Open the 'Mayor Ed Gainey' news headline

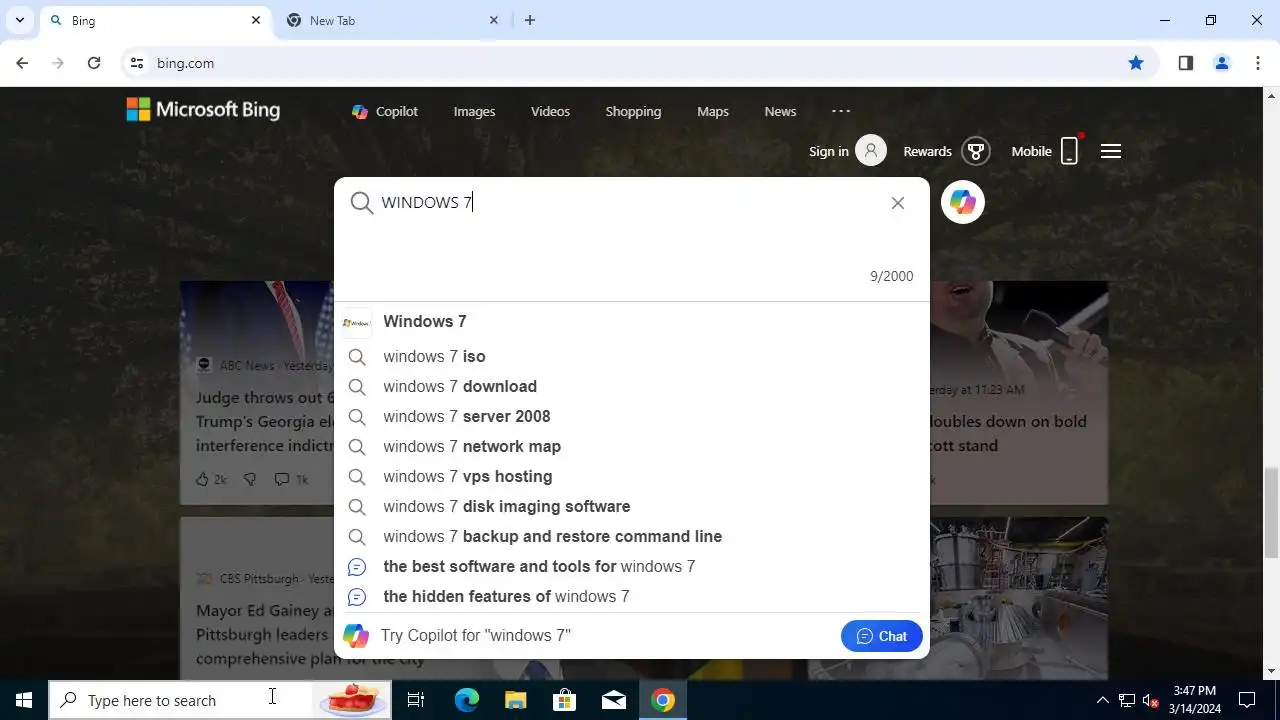click(265, 634)
